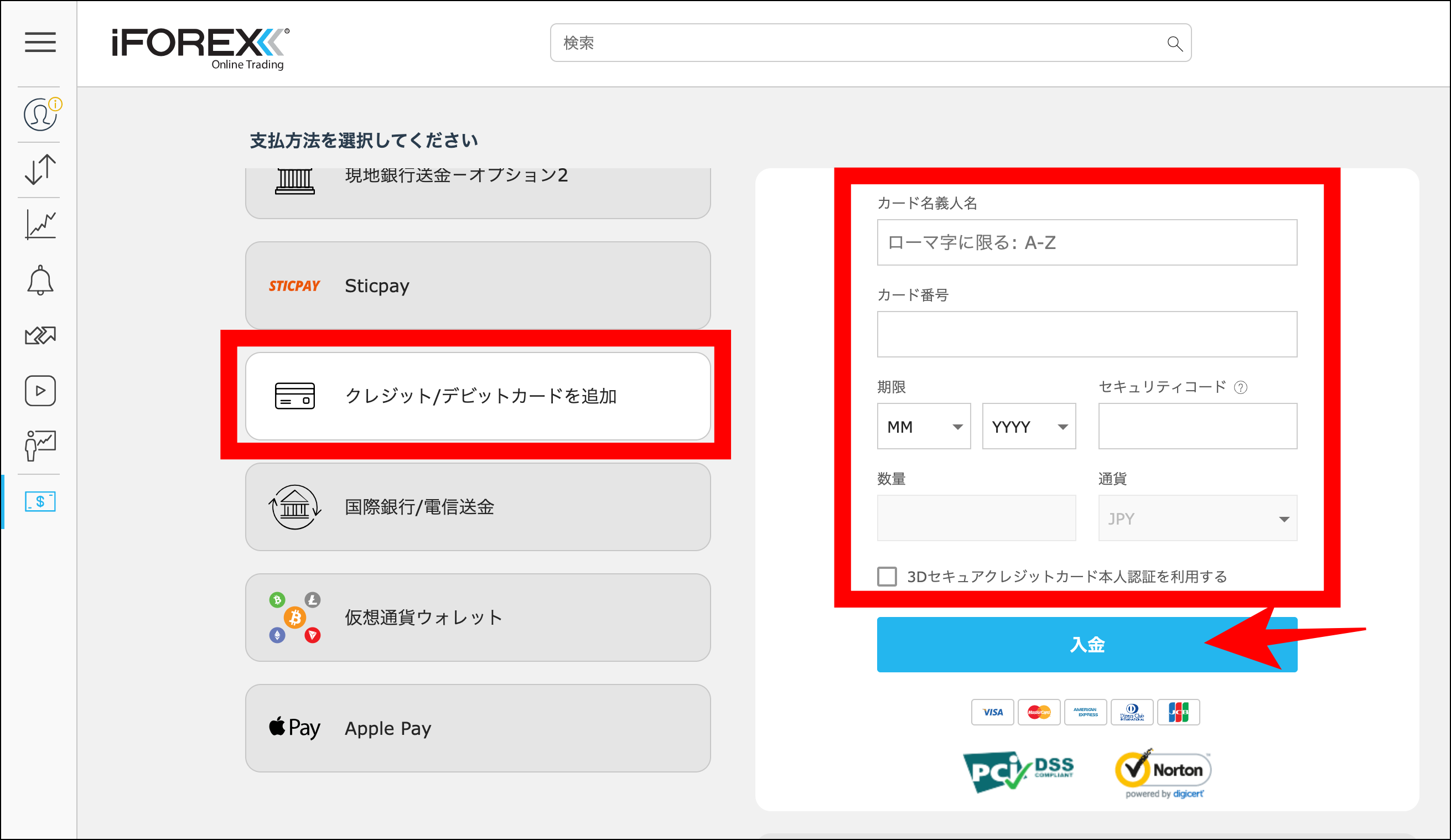Choose the Apple Pay payment option
Image resolution: width=1451 pixels, height=840 pixels.
click(x=478, y=728)
